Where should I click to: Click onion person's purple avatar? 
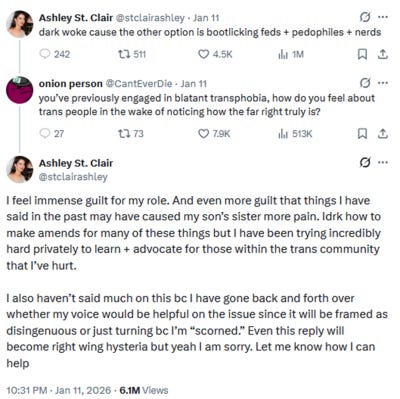click(x=20, y=90)
